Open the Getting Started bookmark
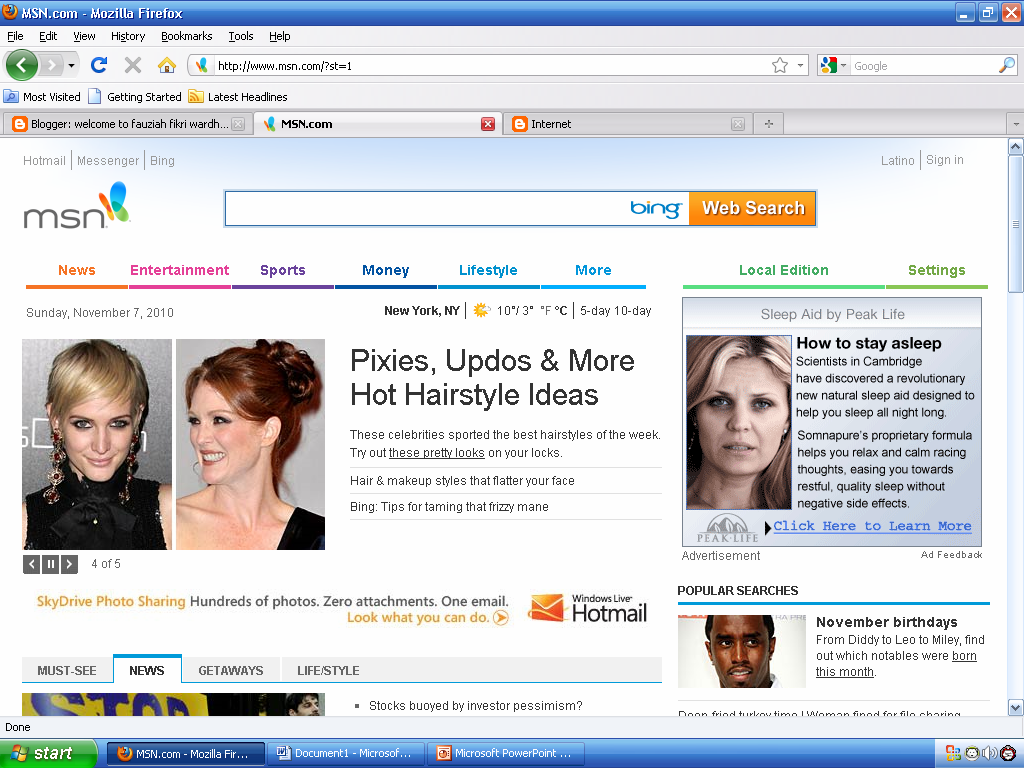Image resolution: width=1024 pixels, height=768 pixels. [135, 97]
